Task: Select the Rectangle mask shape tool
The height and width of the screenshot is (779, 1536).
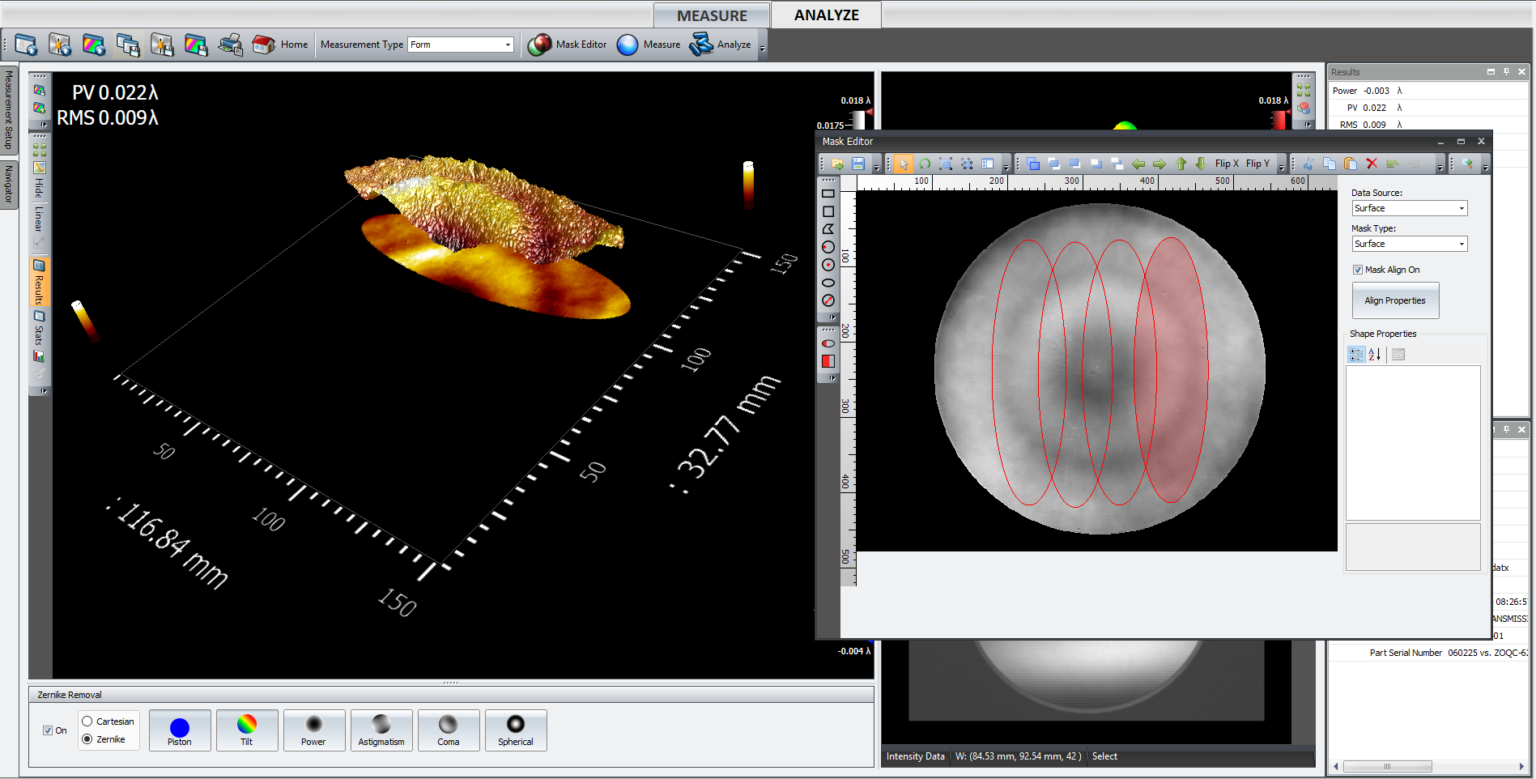Action: pyautogui.click(x=829, y=193)
